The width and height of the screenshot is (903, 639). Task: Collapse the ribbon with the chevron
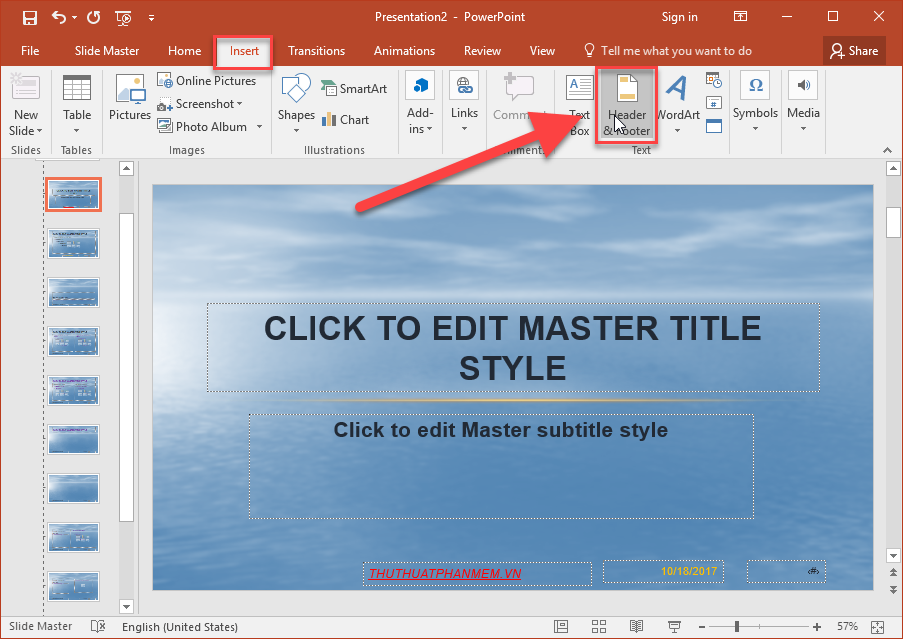coord(887,150)
